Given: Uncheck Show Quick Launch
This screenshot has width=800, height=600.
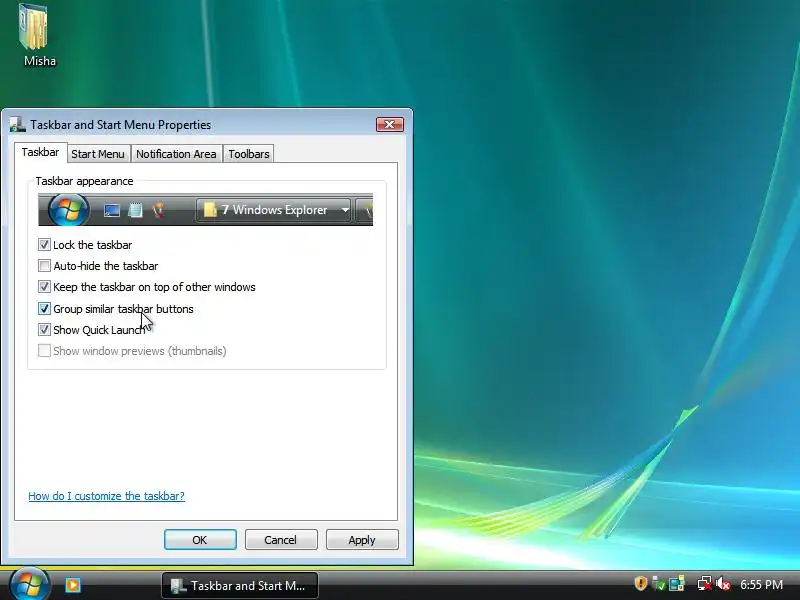Looking at the screenshot, I should click(44, 330).
